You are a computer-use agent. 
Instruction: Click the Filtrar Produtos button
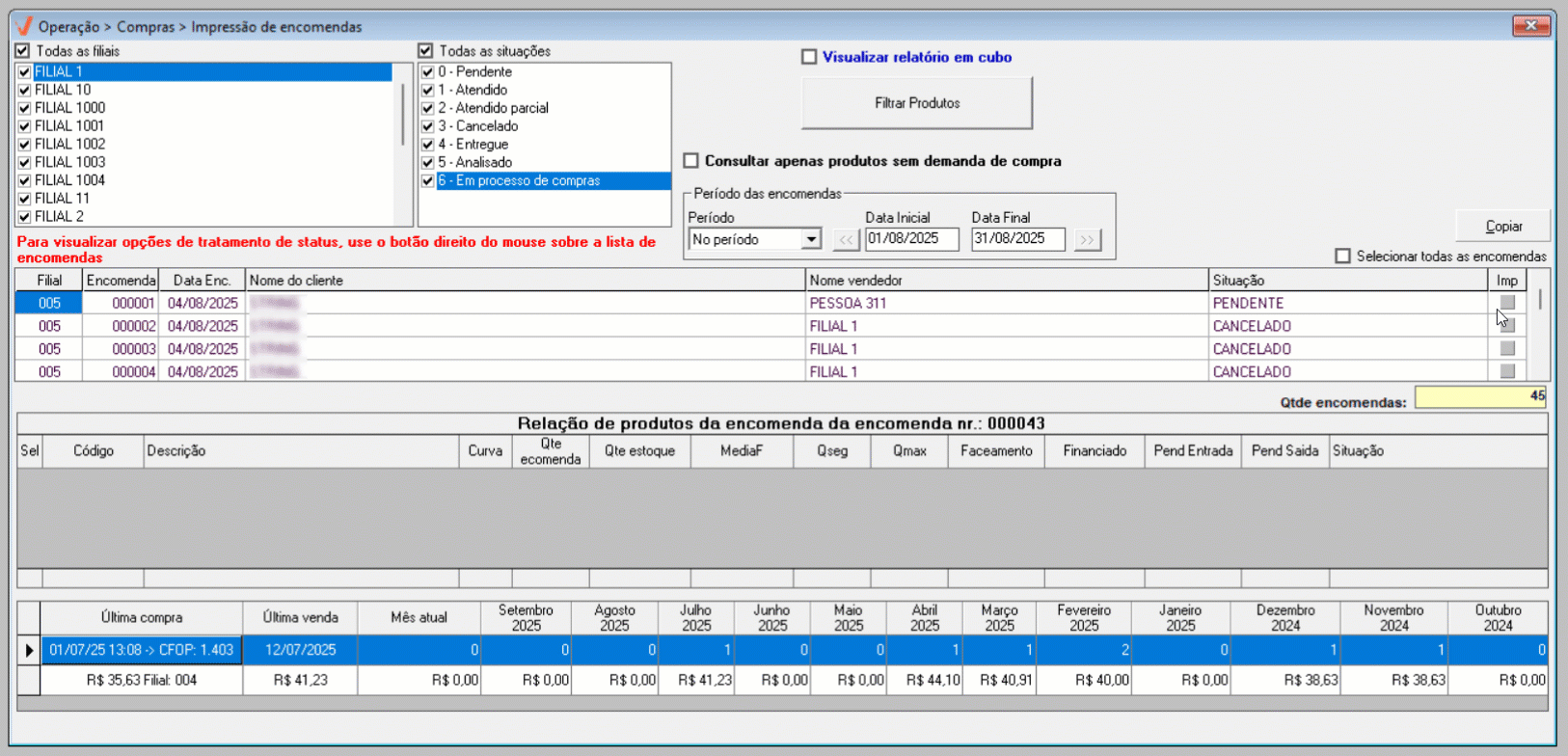tap(916, 103)
